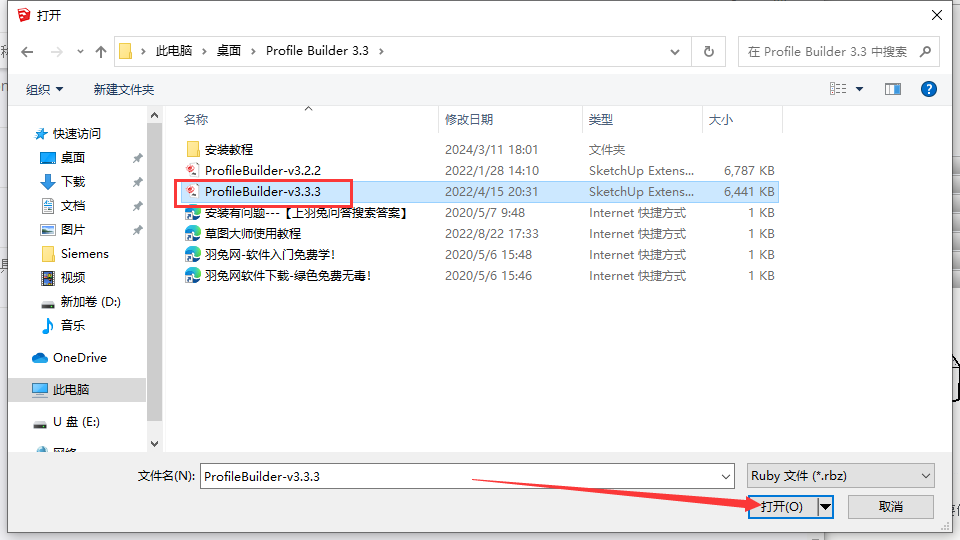960x540 pixels.
Task: Open 音乐 in the sidebar
Action: pyautogui.click(x=73, y=325)
